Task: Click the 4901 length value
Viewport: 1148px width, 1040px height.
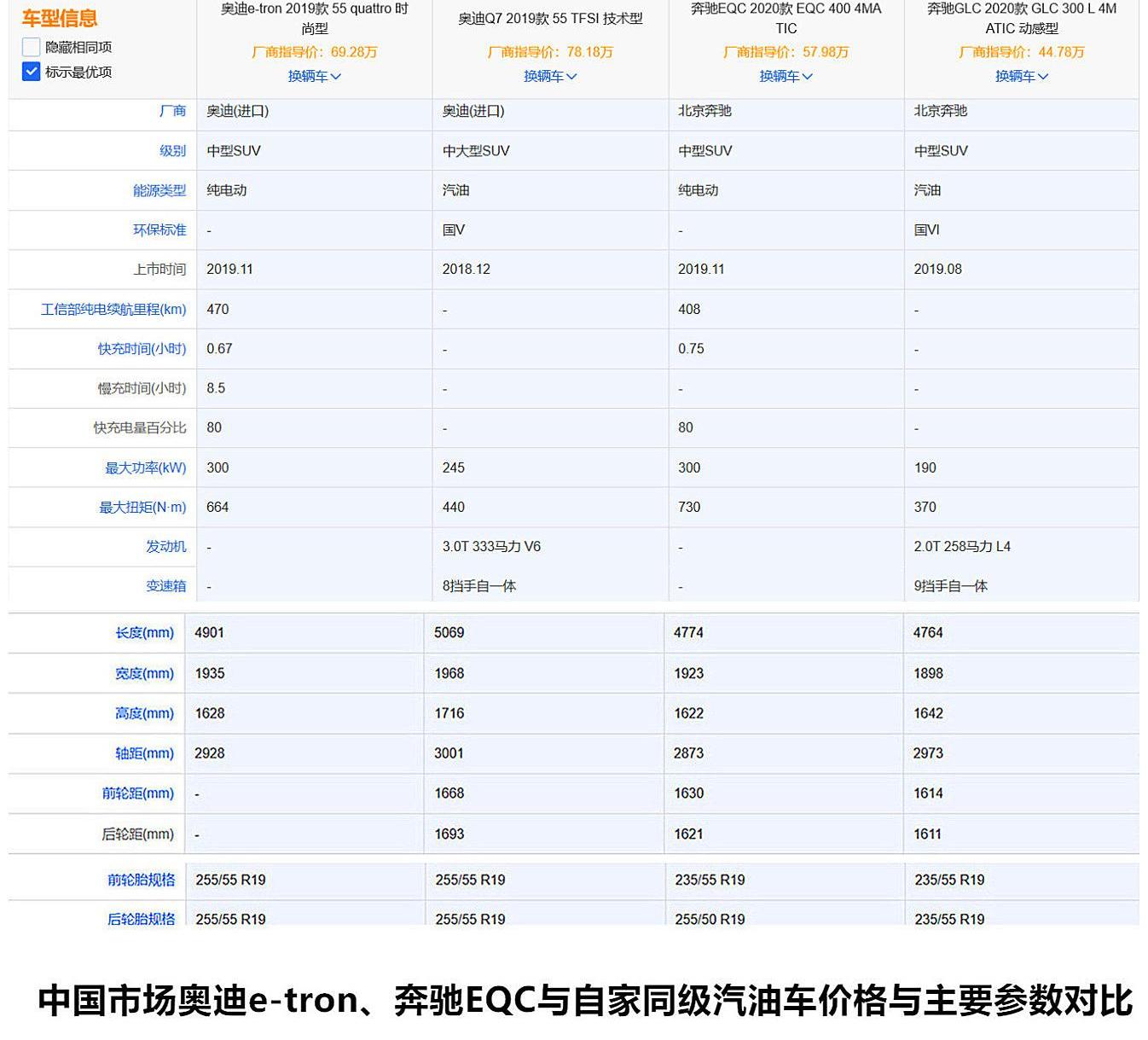Action: 209,632
